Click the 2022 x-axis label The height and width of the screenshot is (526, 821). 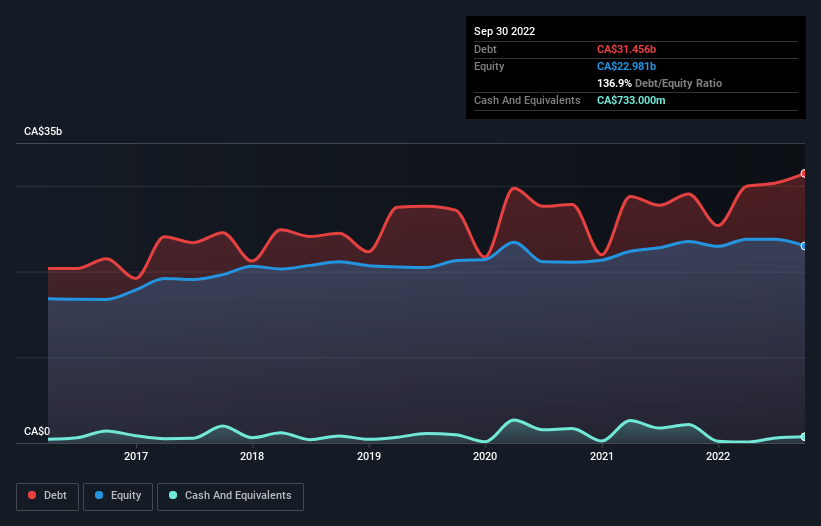718,456
